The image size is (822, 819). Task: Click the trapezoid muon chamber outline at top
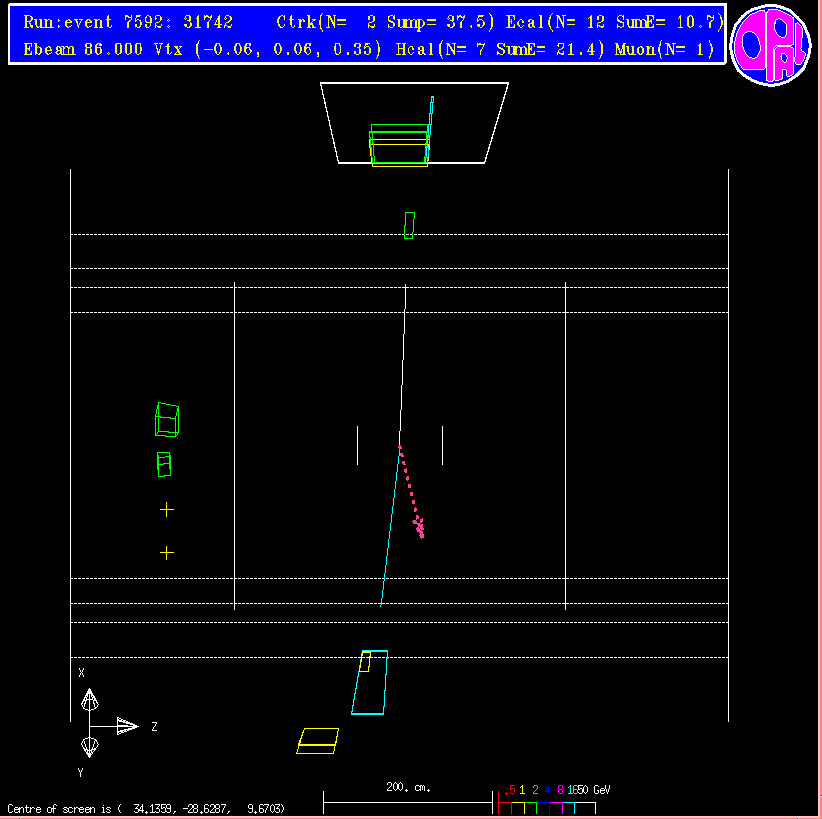(x=414, y=122)
